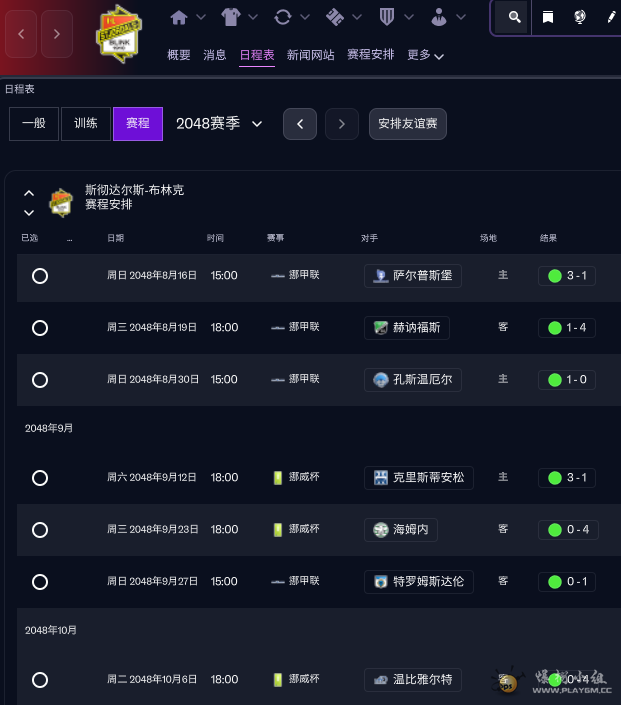Click club badge beside 斯彻达尔斯-布林克
Screen dimensions: 621x705
[x=61, y=203]
